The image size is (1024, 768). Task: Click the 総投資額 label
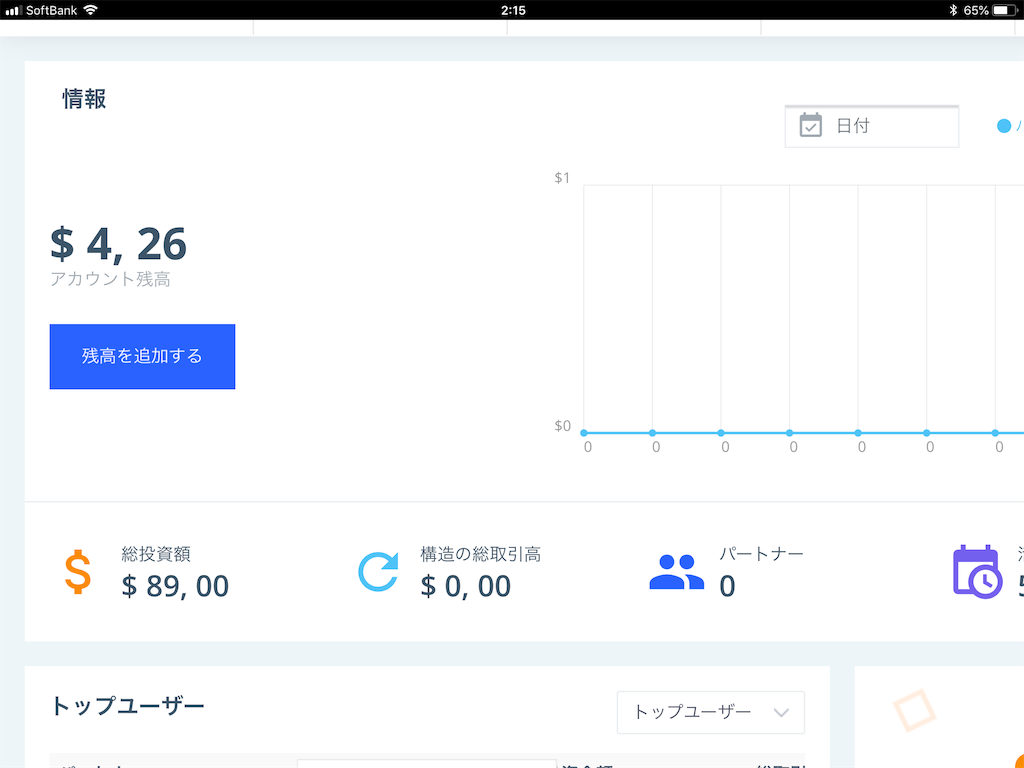[156, 554]
